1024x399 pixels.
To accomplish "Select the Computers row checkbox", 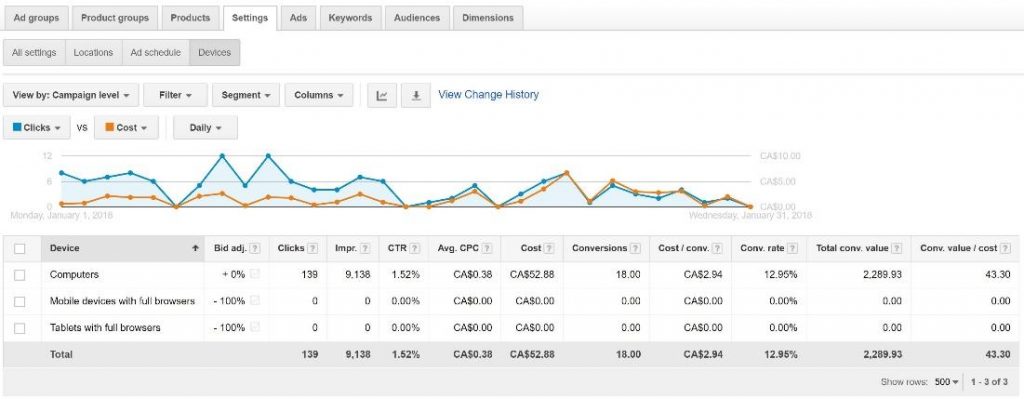I will (x=20, y=275).
